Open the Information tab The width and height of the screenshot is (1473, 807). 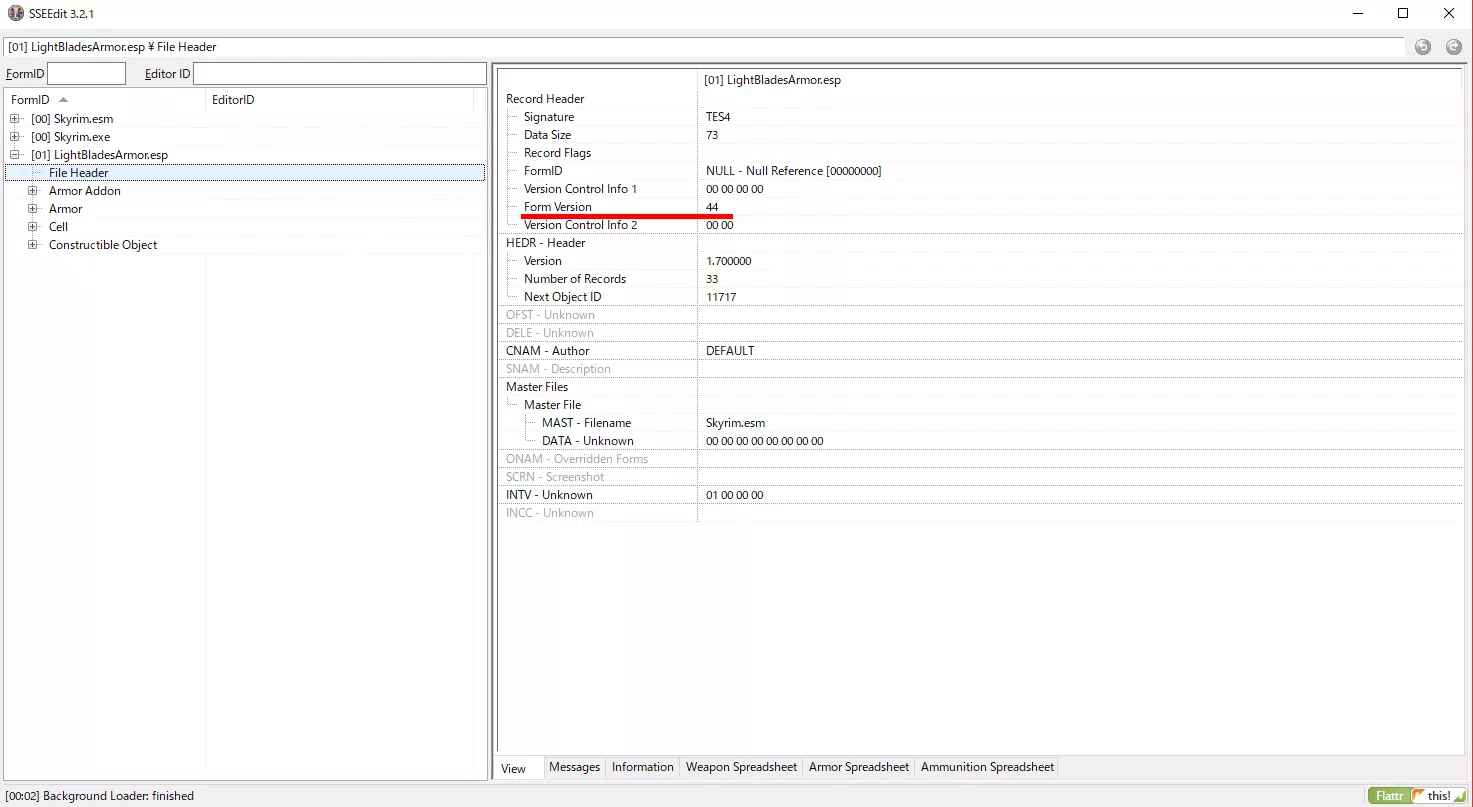(x=643, y=767)
